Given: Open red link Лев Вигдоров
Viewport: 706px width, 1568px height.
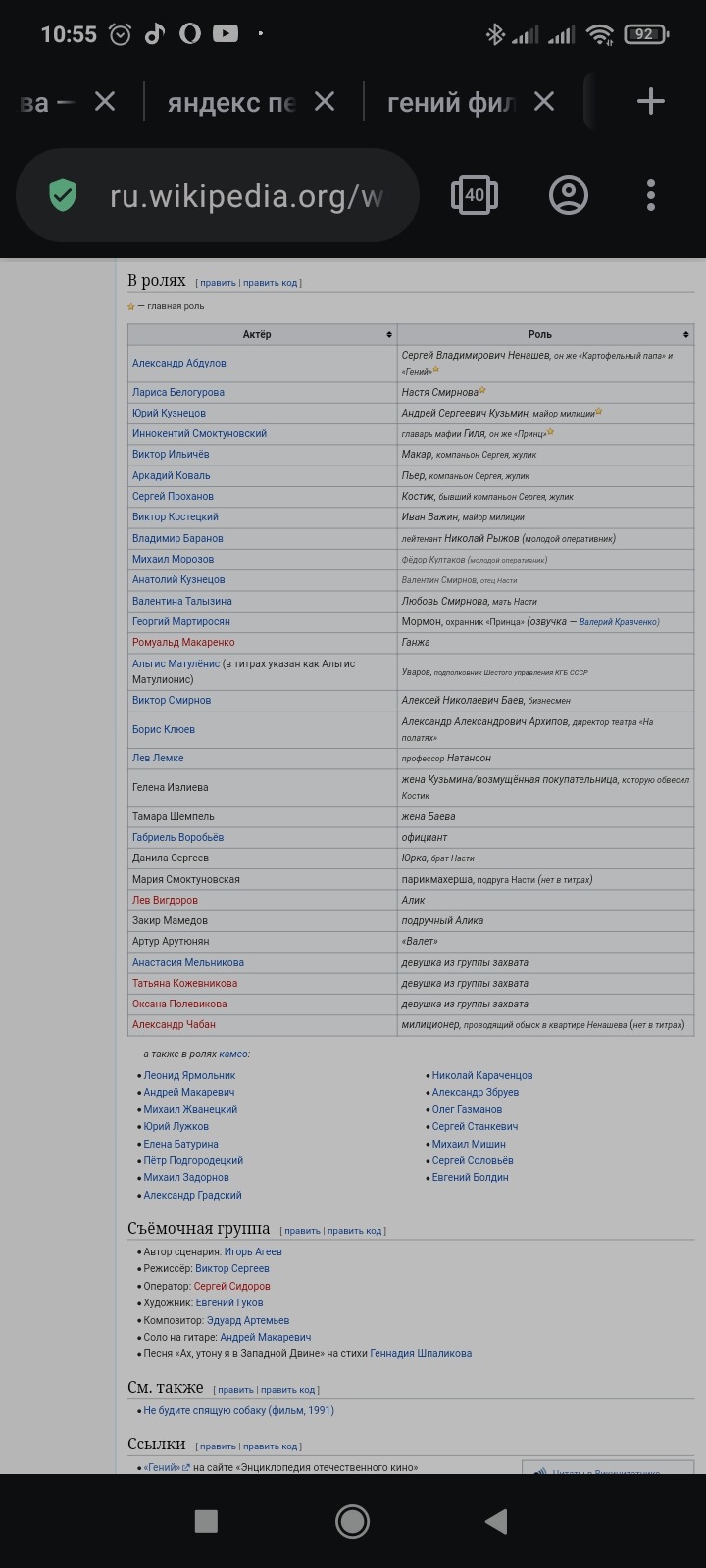Looking at the screenshot, I should point(165,901).
